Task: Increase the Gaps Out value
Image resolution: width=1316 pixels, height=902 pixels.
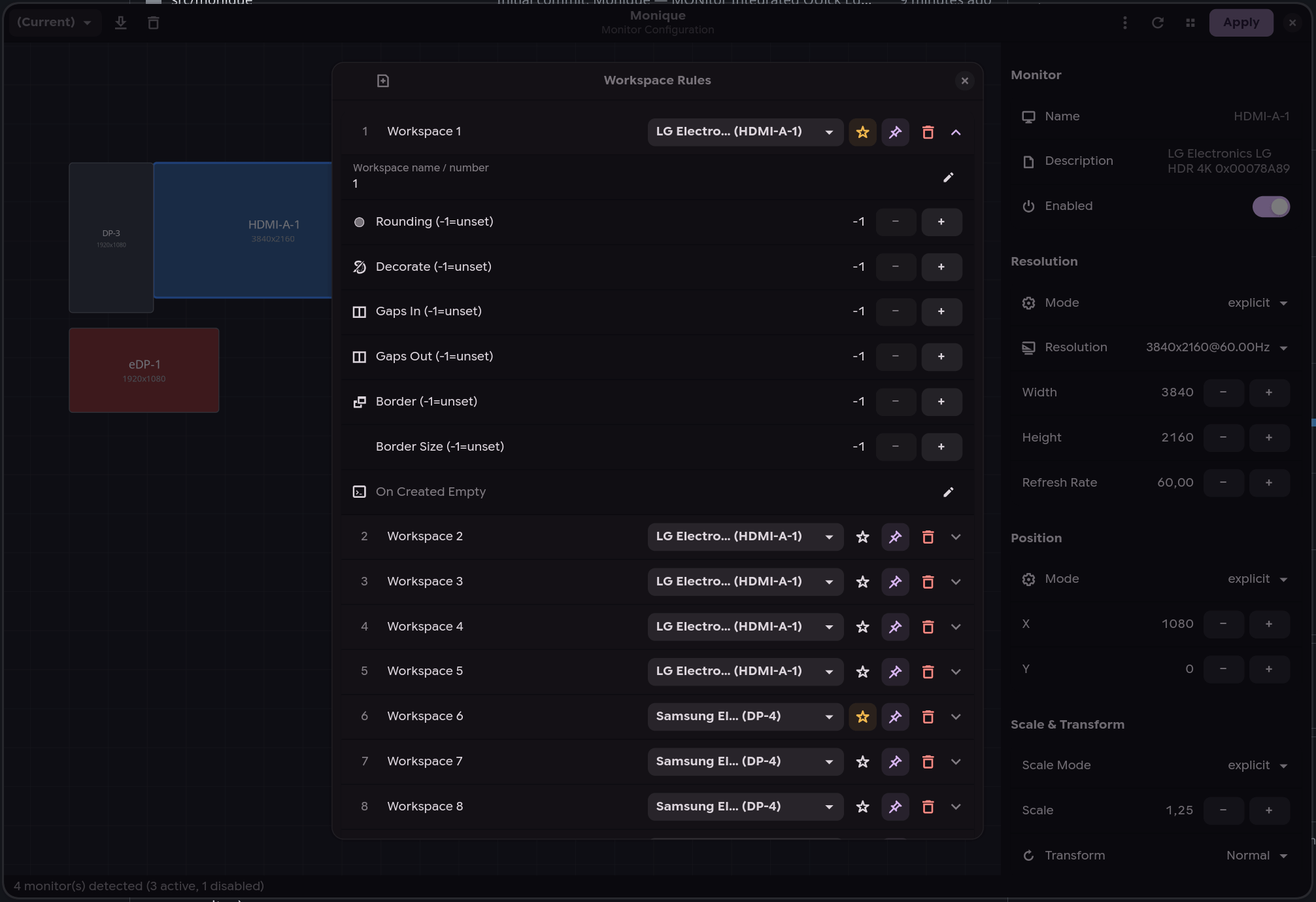Action: click(941, 356)
